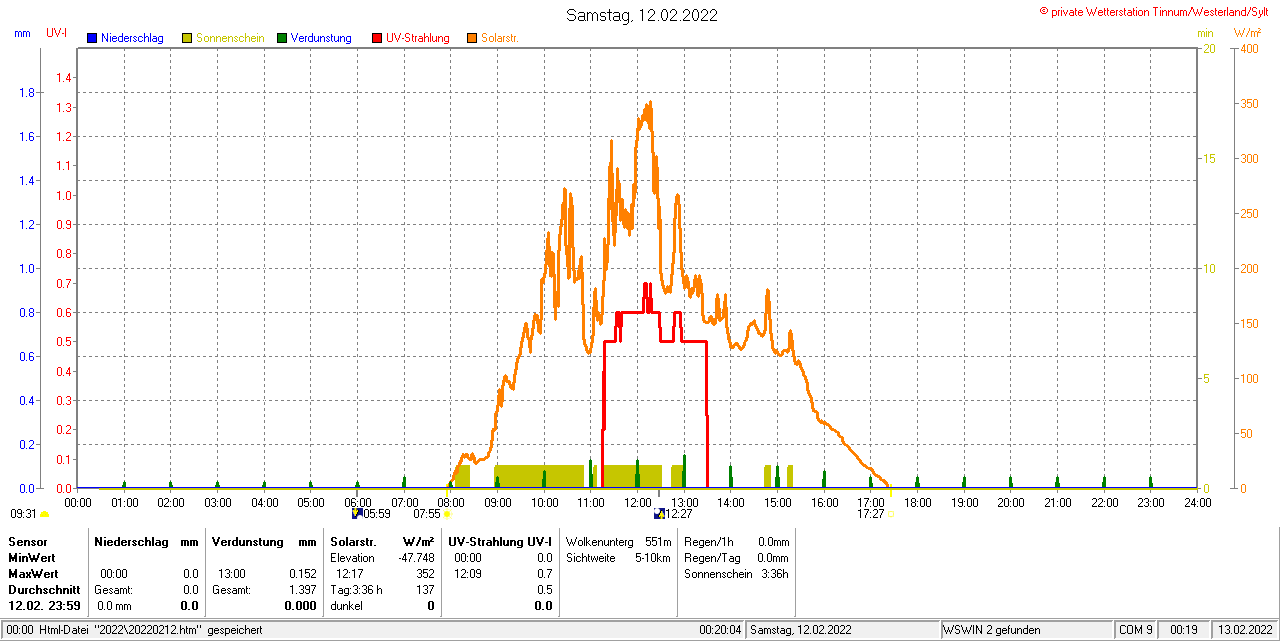Select the UV-Strahlung legend label
This screenshot has height=641, width=1280.
click(x=418, y=38)
